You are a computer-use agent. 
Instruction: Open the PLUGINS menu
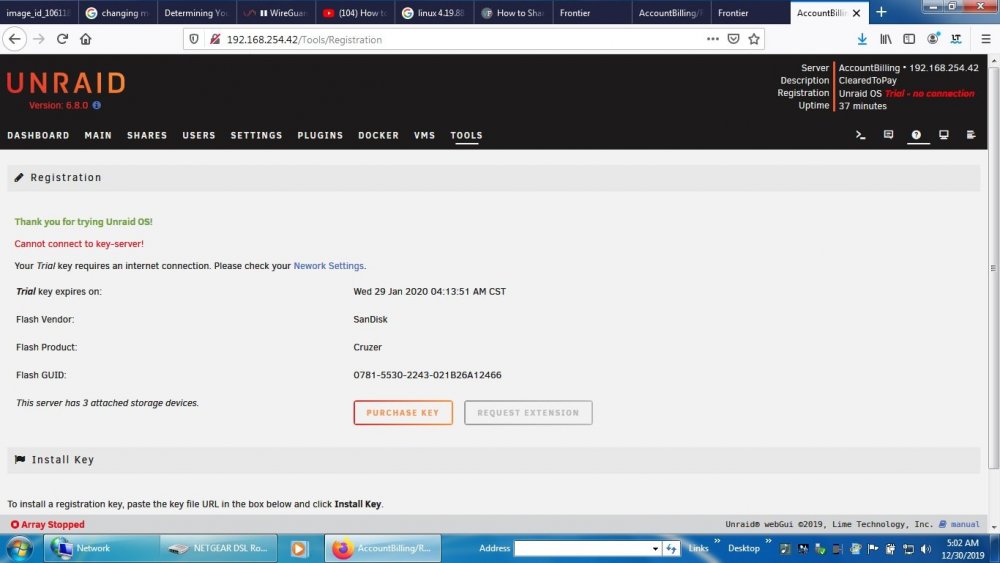320,135
